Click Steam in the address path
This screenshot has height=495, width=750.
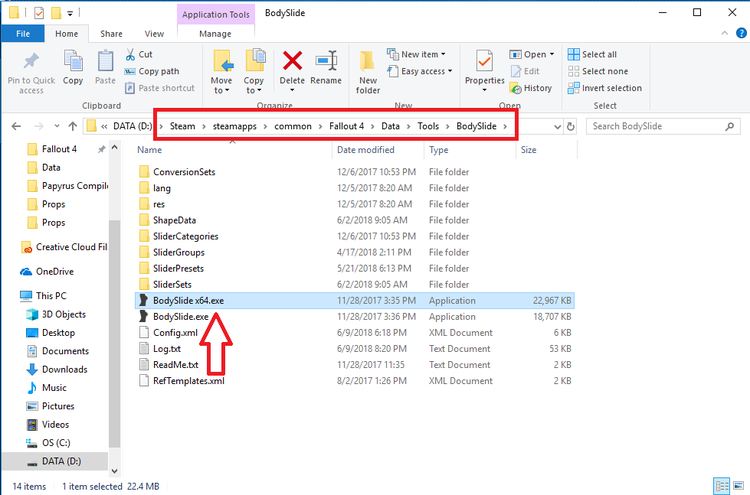point(183,126)
